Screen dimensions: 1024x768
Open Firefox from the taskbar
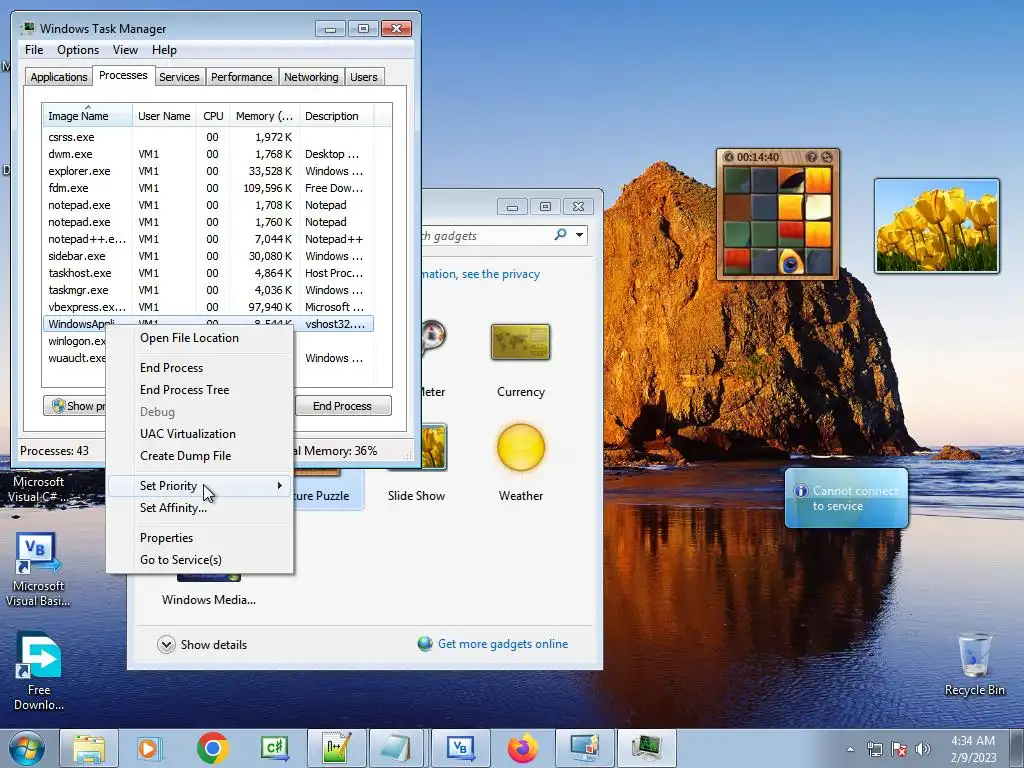[522, 748]
